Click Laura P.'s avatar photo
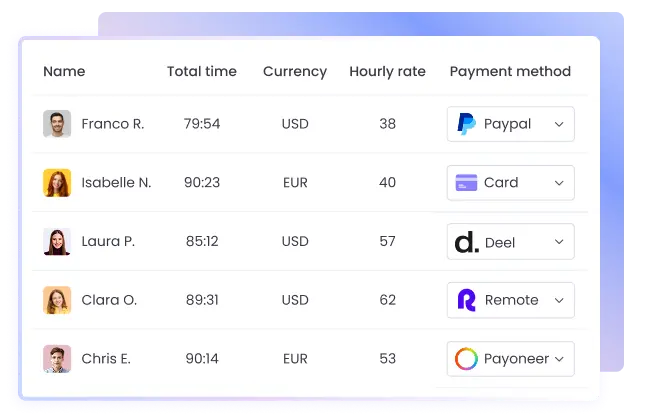 pos(57,242)
